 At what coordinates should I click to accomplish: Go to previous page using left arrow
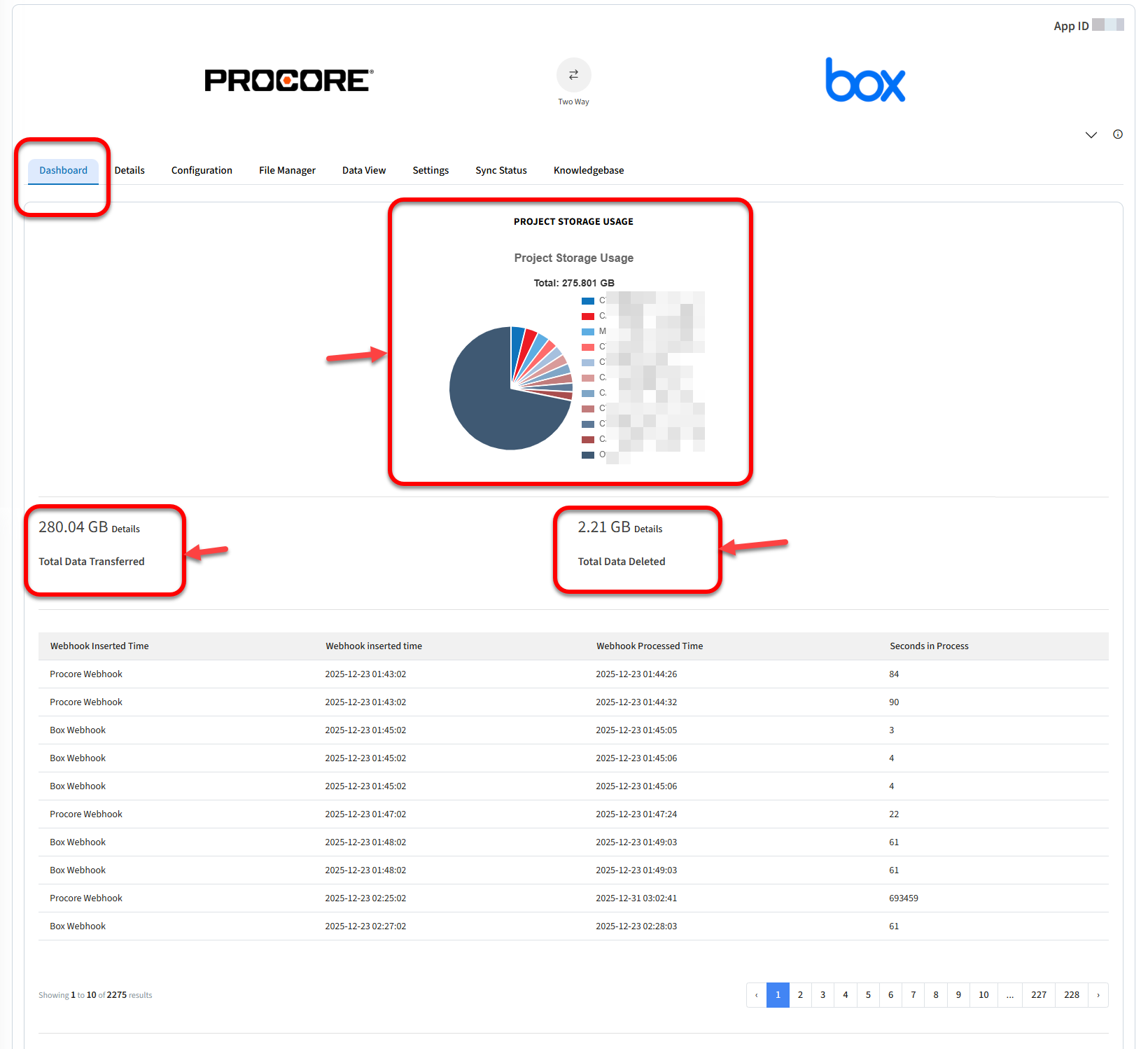[x=756, y=995]
